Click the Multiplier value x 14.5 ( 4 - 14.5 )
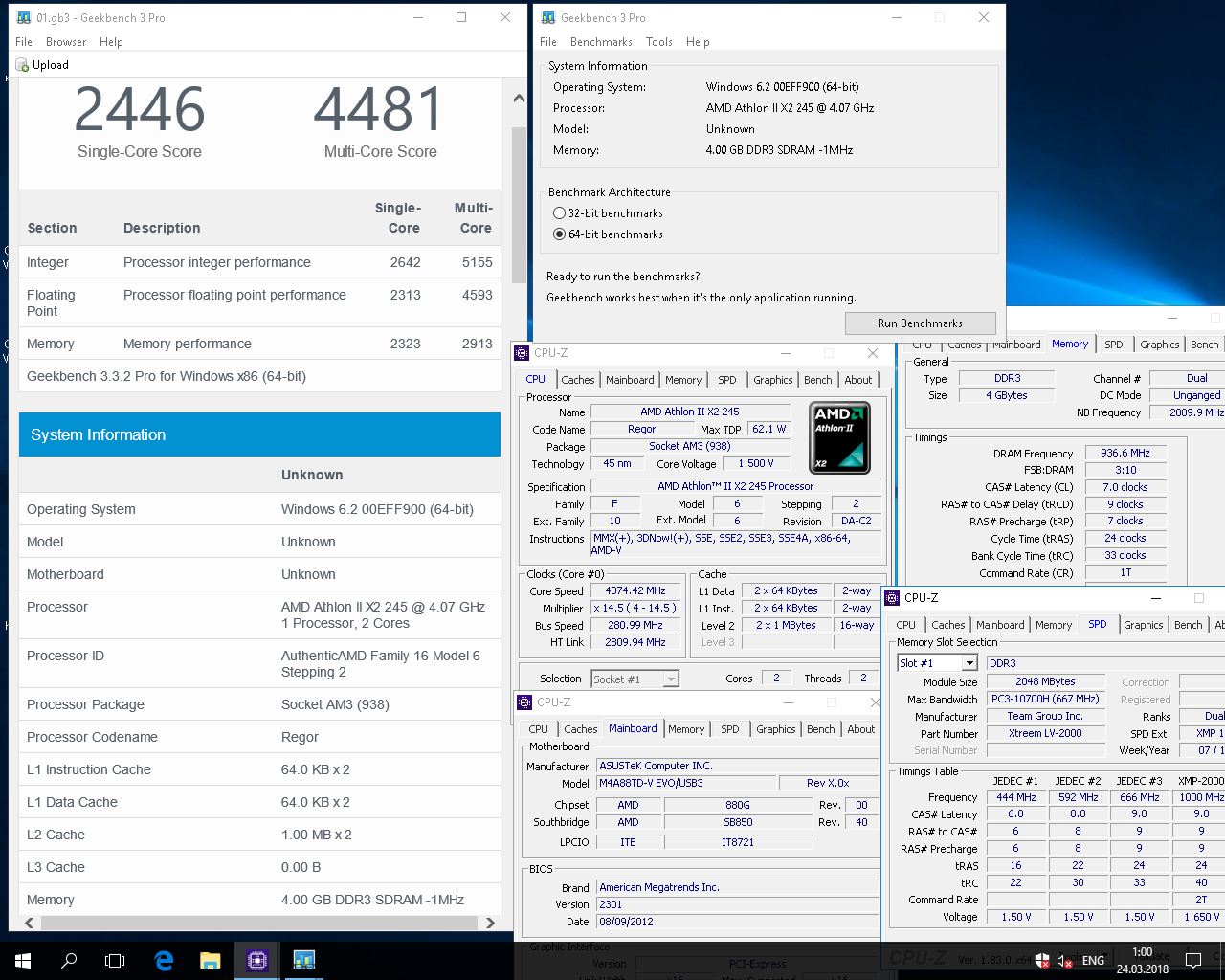 click(635, 608)
